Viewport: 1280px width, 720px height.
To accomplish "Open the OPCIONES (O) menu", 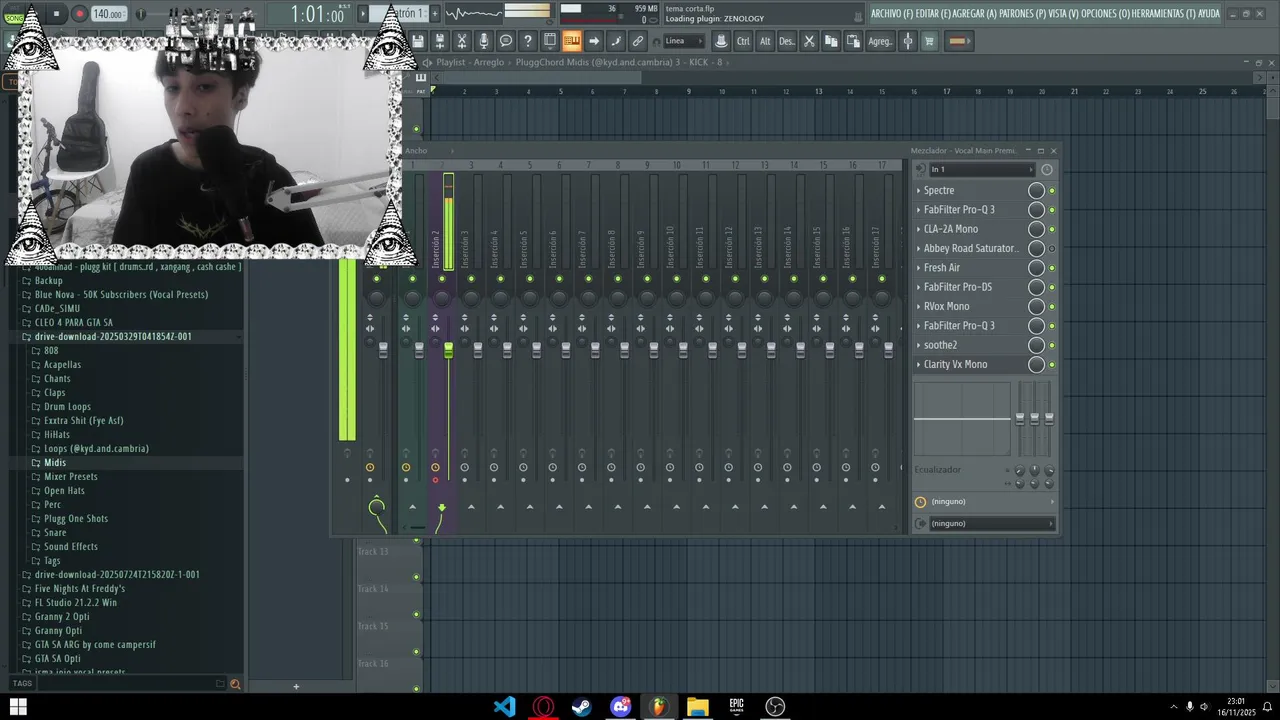I will pos(1104,14).
